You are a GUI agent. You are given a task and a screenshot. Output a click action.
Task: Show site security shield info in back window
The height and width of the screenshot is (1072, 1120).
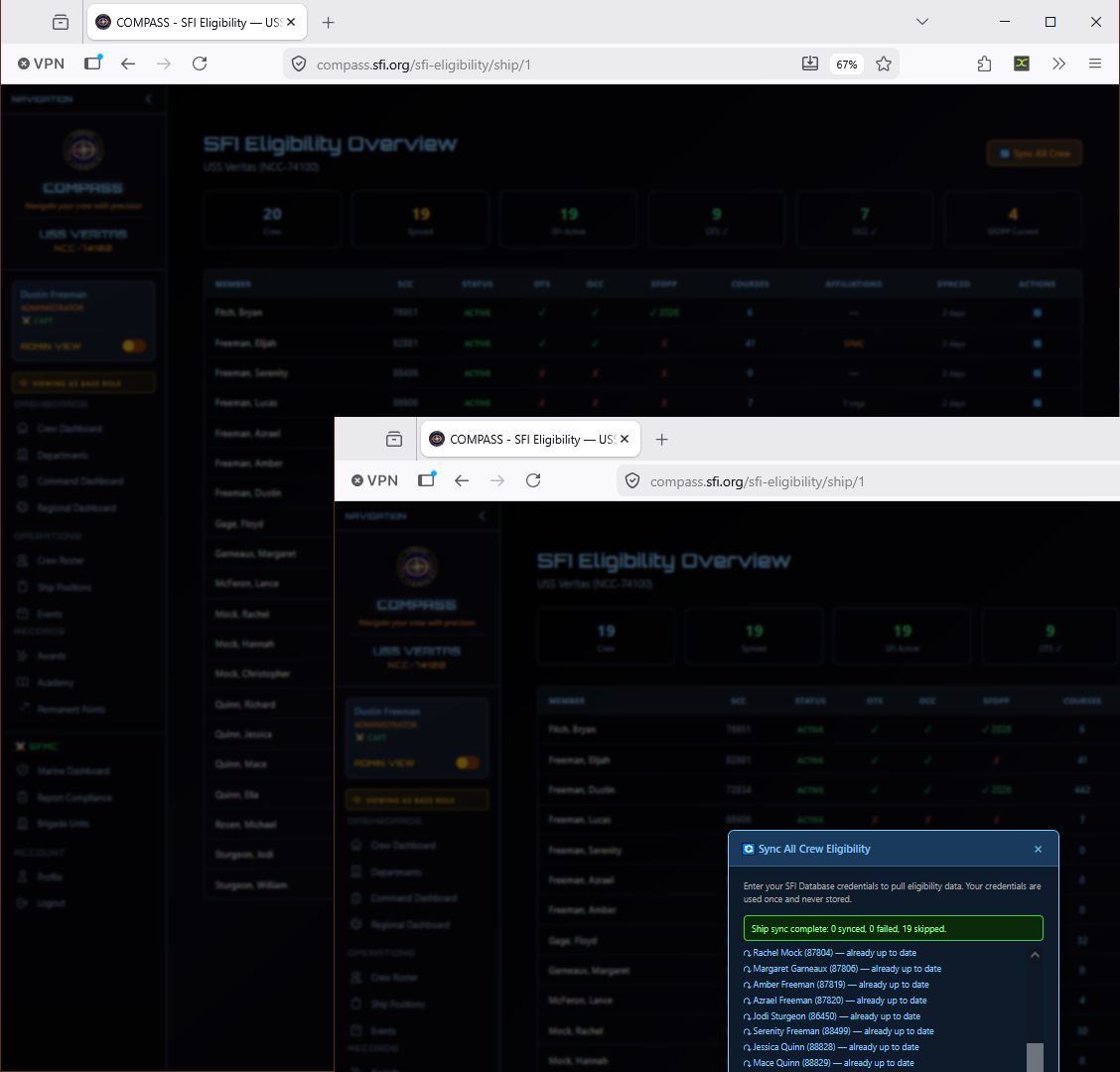(x=299, y=65)
